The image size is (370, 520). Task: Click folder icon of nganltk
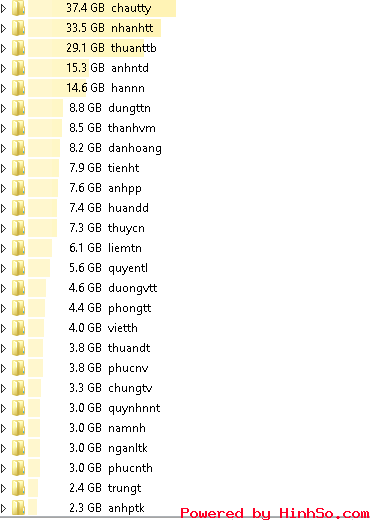tap(18, 448)
